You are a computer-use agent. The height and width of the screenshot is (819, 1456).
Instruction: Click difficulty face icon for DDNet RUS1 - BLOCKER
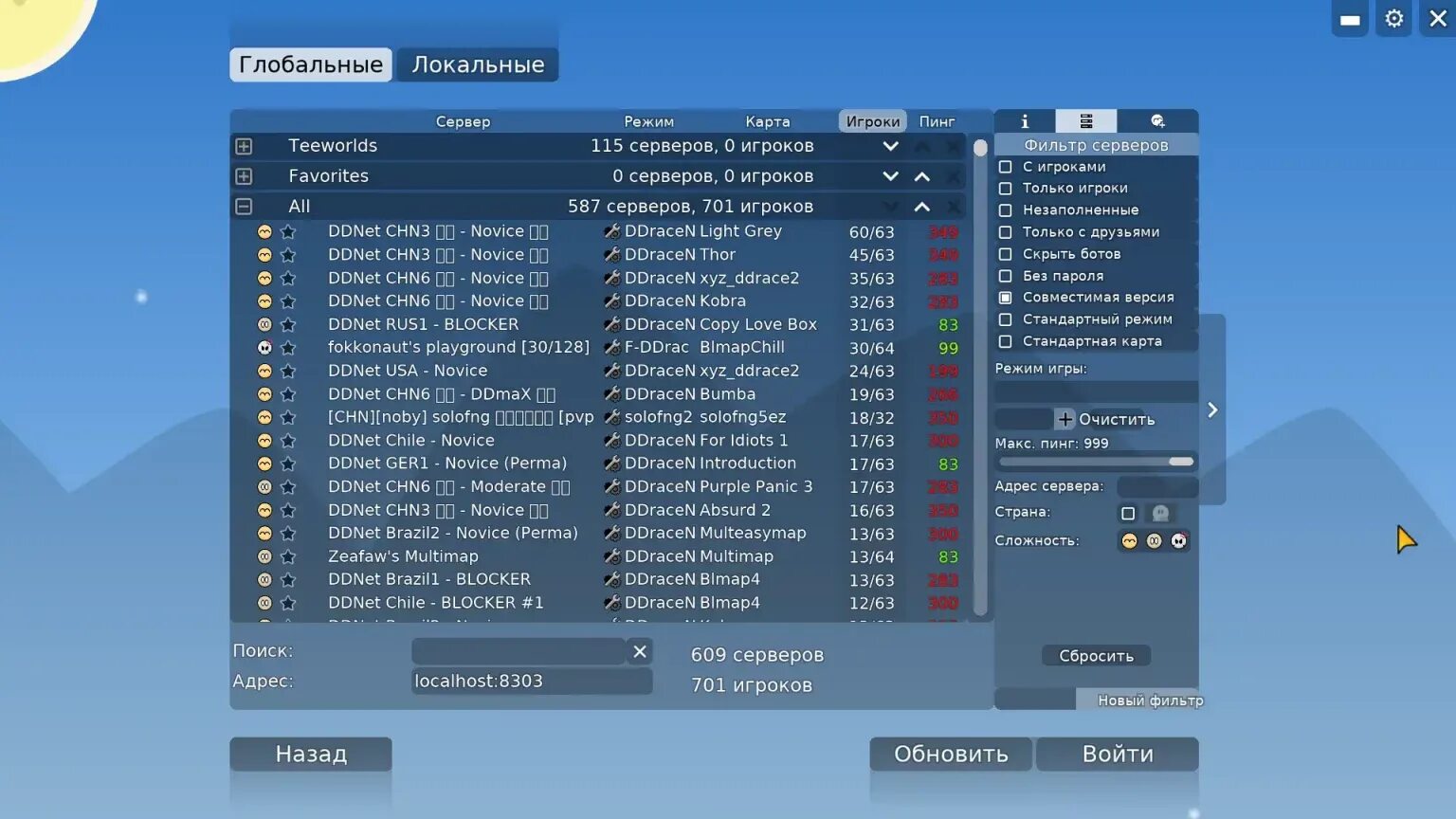[264, 324]
